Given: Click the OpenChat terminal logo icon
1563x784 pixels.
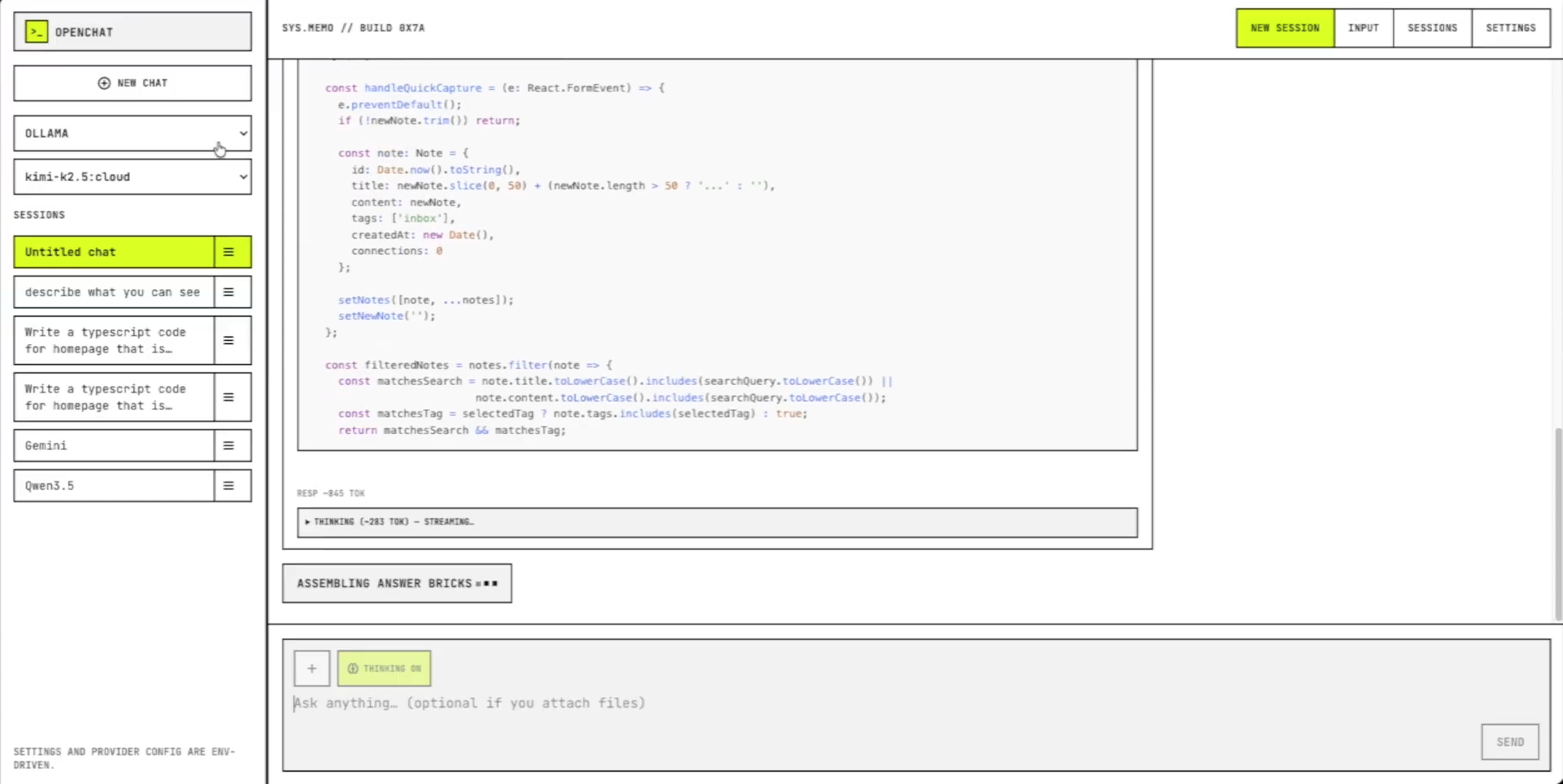Looking at the screenshot, I should coord(37,32).
